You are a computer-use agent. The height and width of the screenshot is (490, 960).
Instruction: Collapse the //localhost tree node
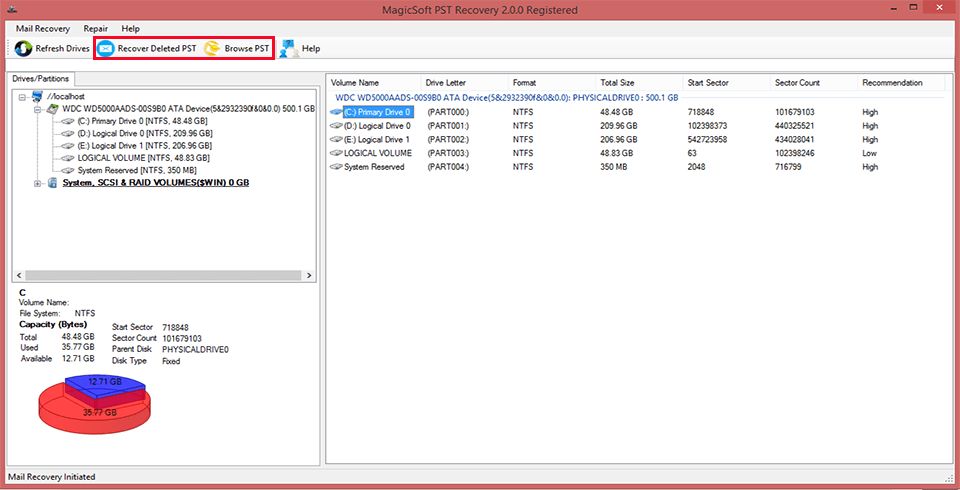(x=23, y=97)
